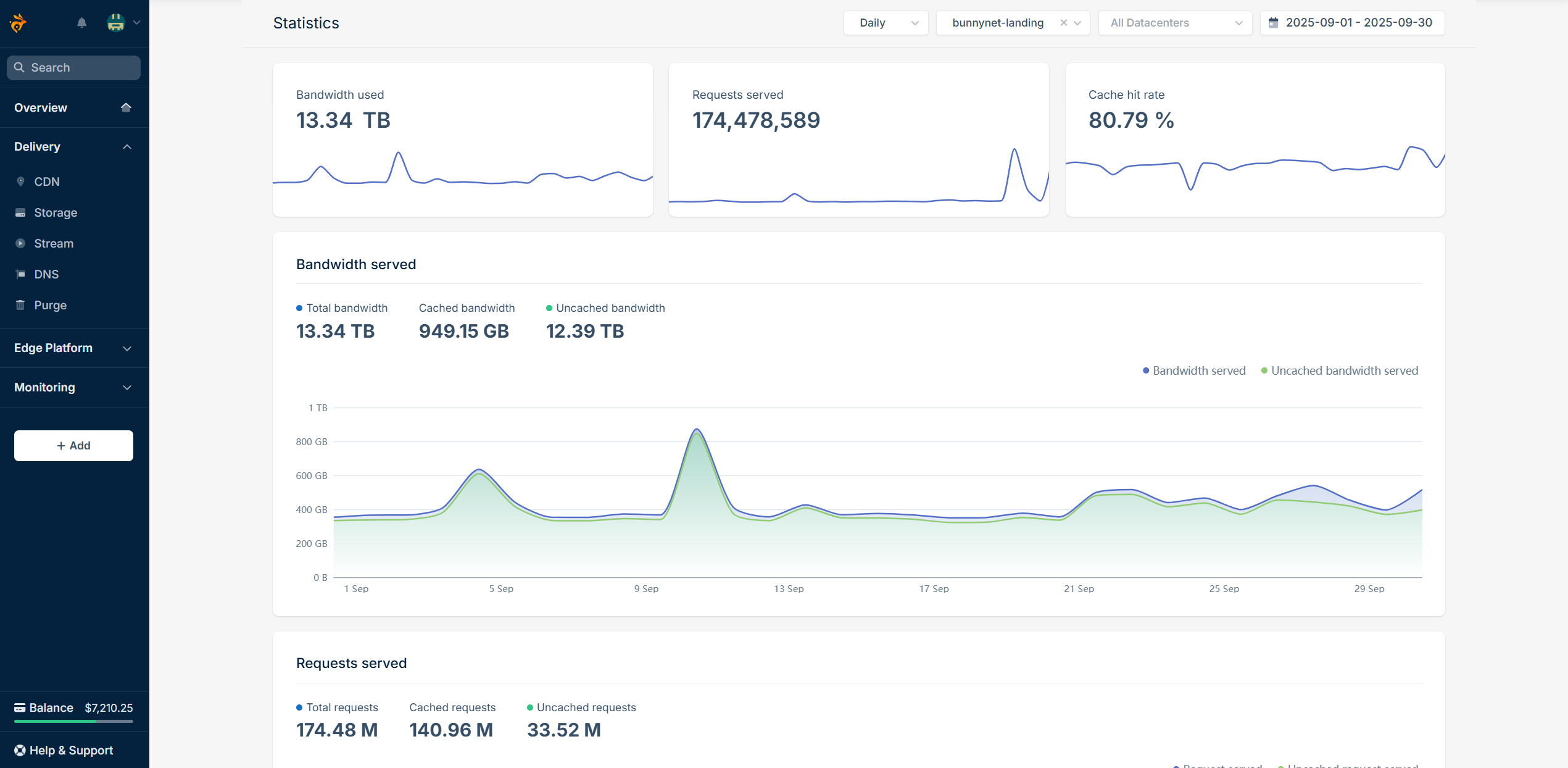Click the Overview home icon

point(126,107)
